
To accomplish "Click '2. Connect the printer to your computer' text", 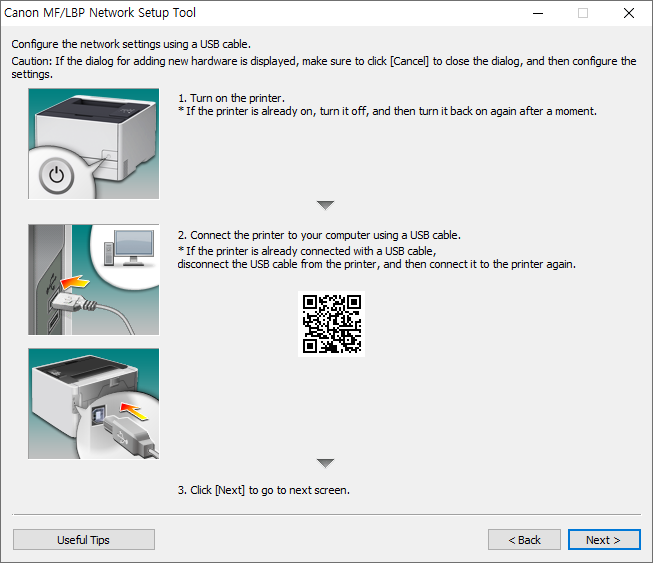I will click(x=319, y=235).
